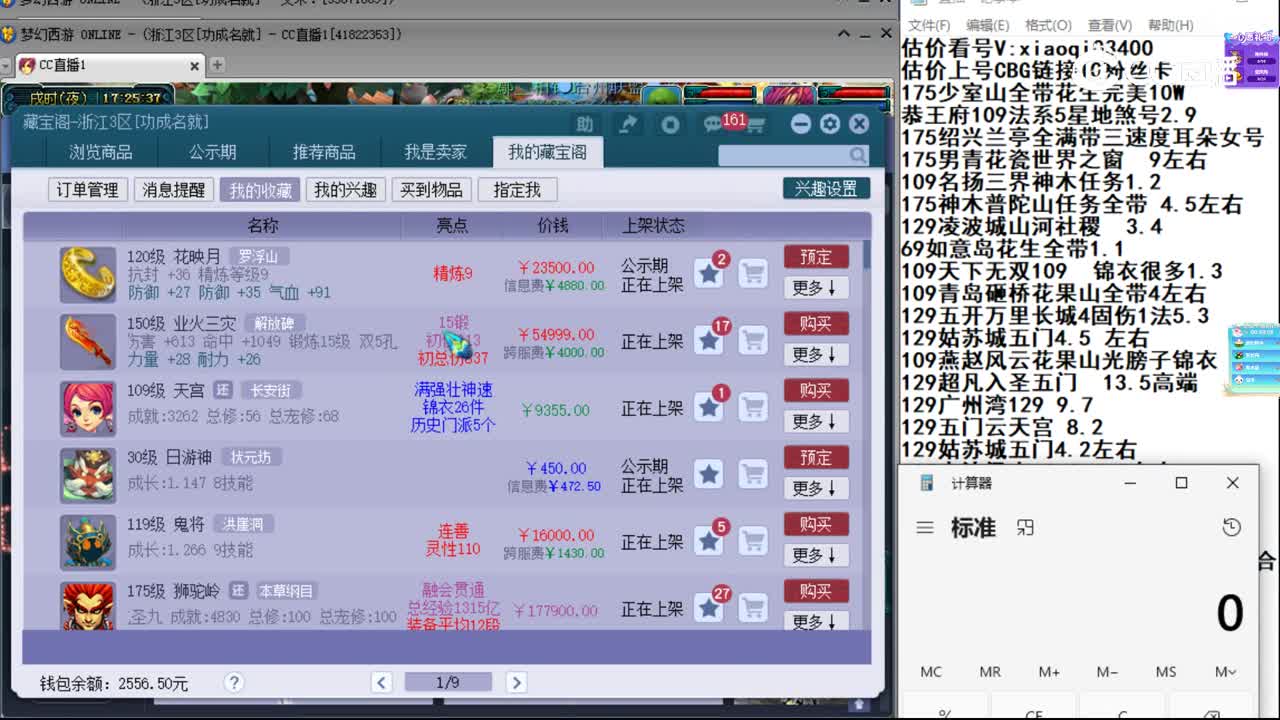Open the messages chat bubble icon
The image size is (1280, 720).
coord(713,124)
